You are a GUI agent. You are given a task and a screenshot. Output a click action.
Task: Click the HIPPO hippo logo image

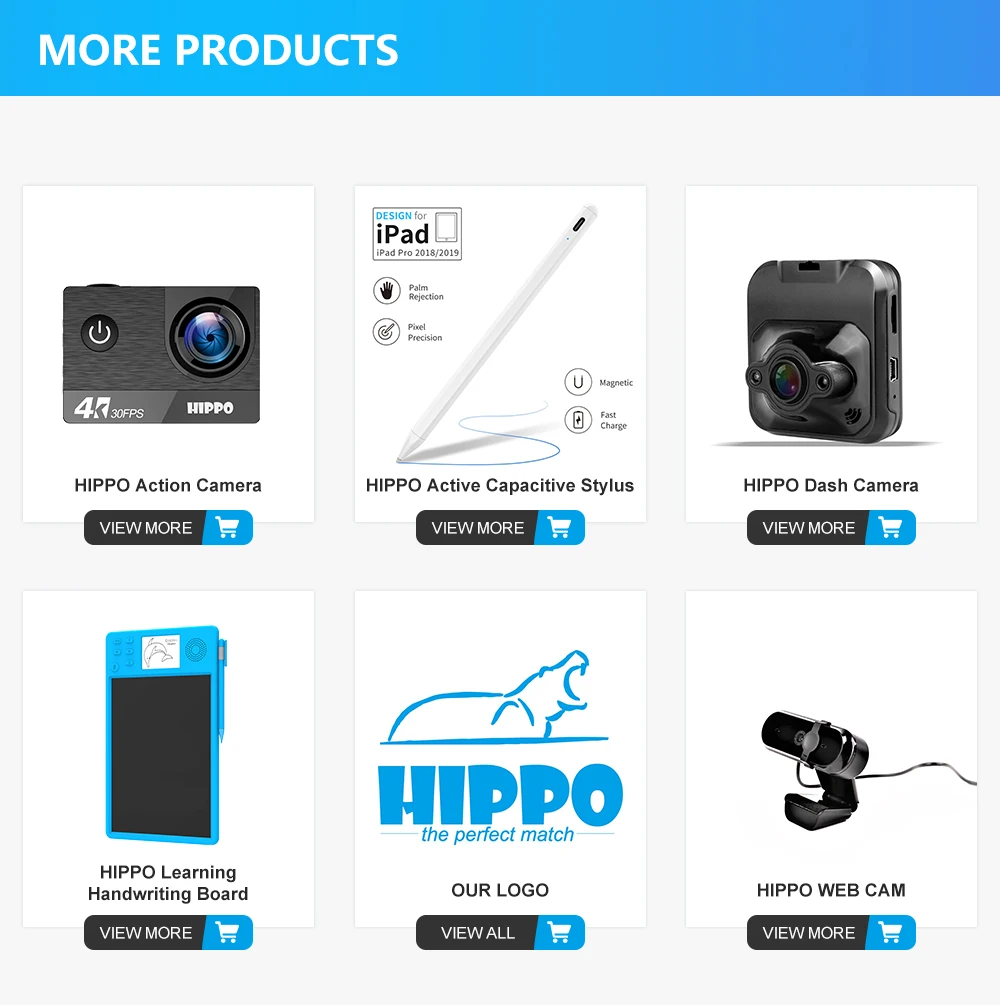click(500, 747)
